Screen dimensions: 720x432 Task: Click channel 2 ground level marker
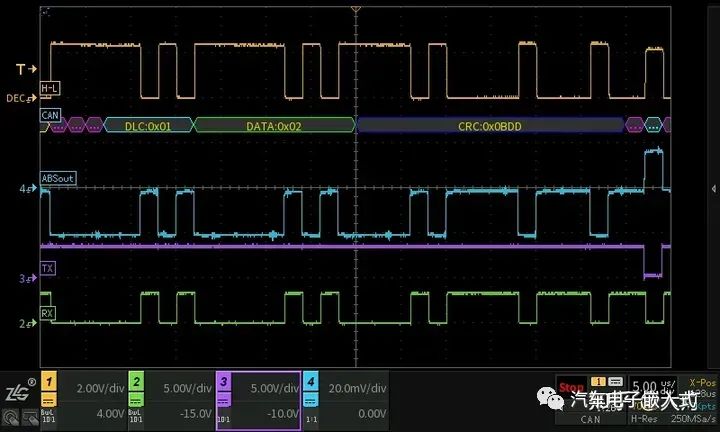coord(28,324)
